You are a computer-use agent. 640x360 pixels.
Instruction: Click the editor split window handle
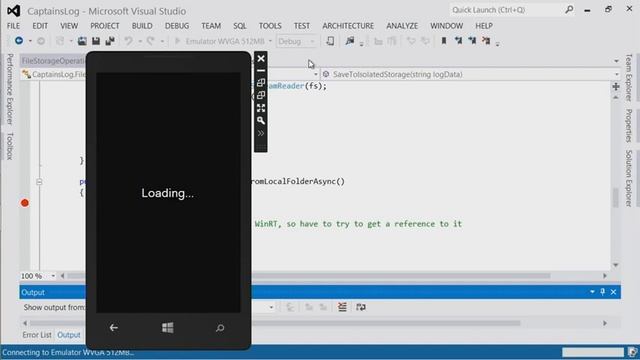[616, 87]
